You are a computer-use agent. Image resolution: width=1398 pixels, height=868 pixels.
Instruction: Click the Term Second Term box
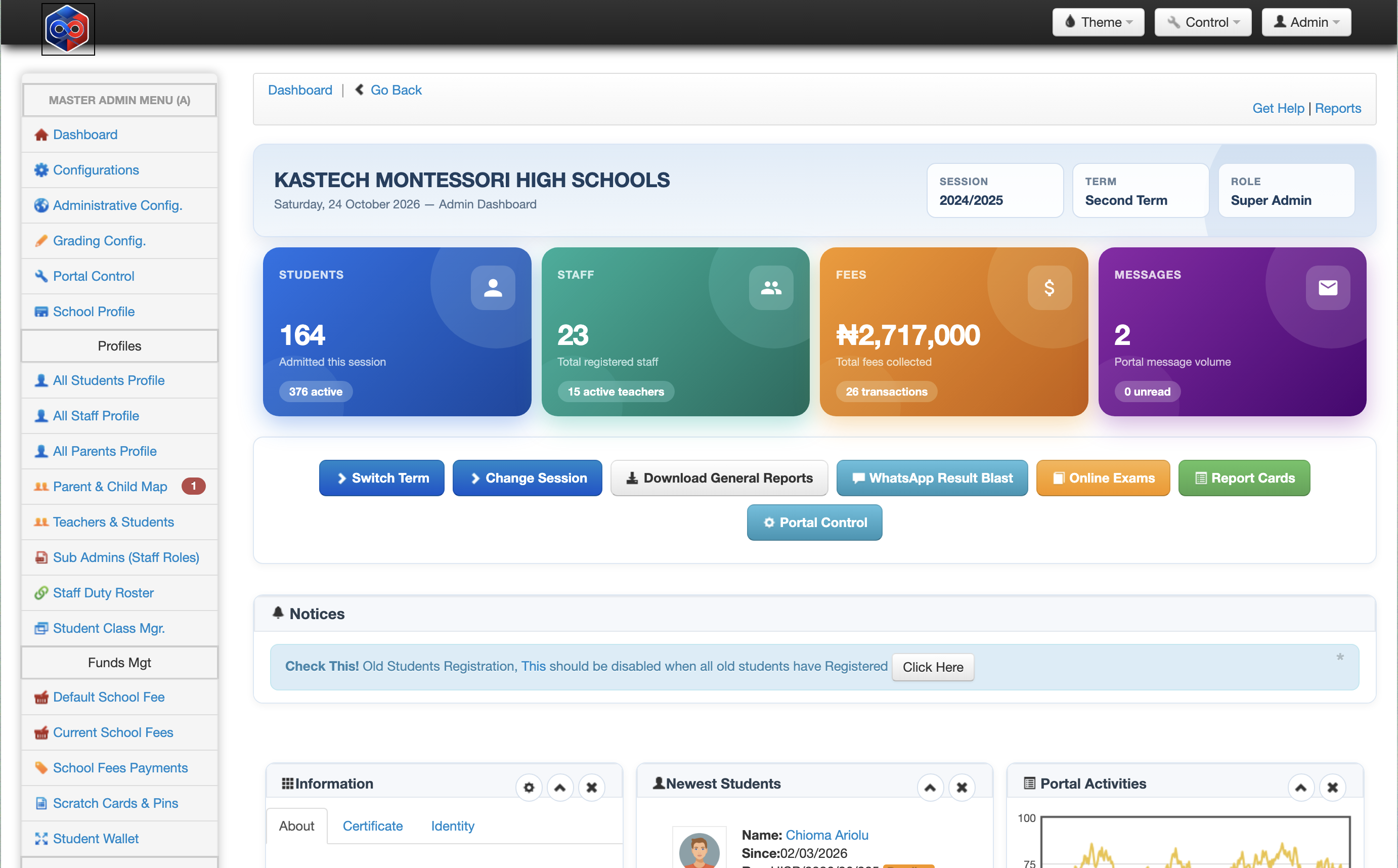(1141, 191)
